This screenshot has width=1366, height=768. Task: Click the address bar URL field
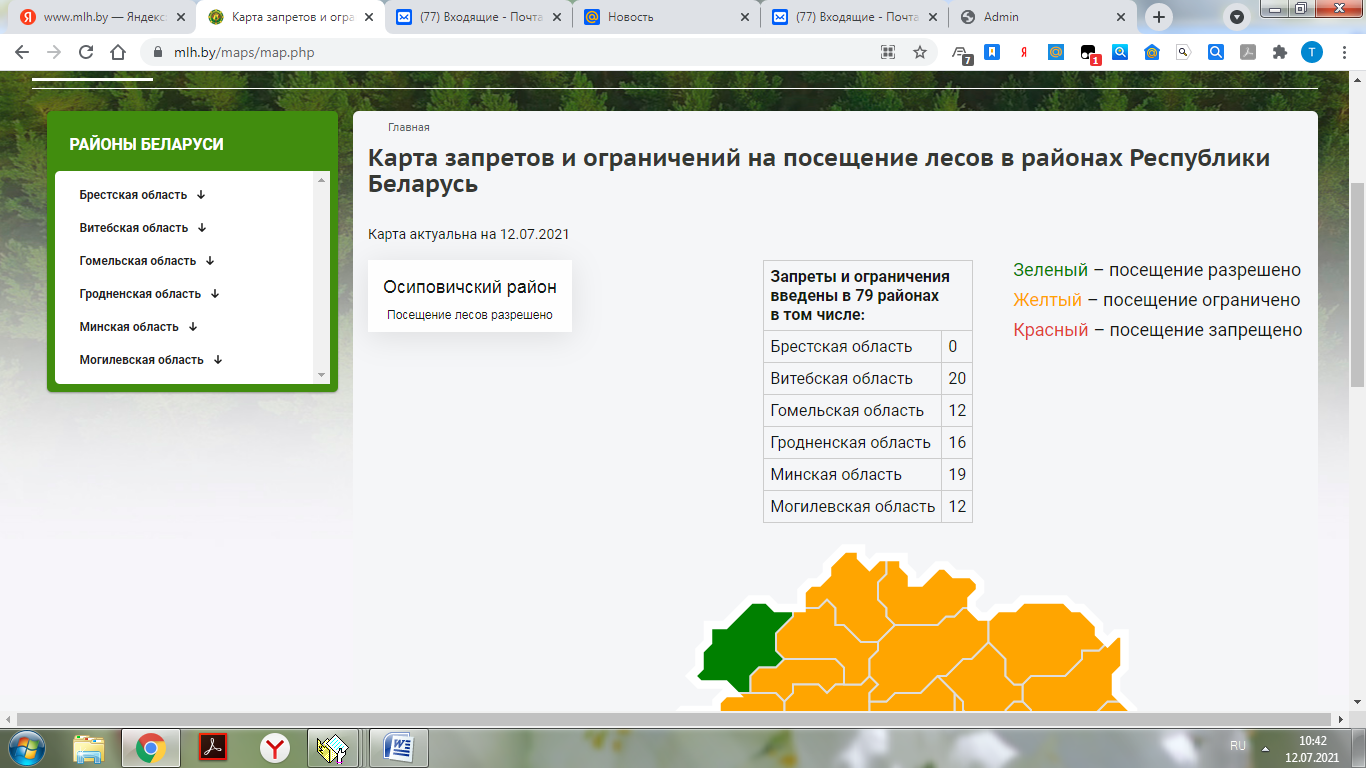pos(500,53)
